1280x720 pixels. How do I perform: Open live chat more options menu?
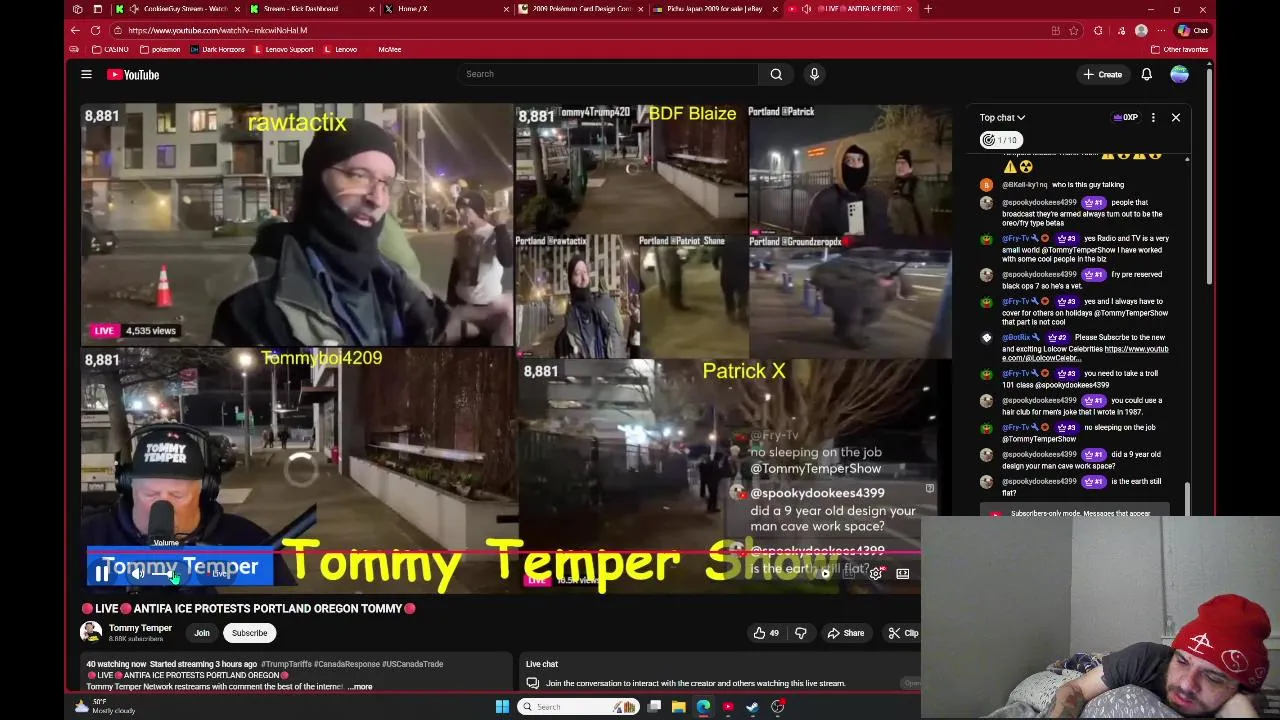1153,118
